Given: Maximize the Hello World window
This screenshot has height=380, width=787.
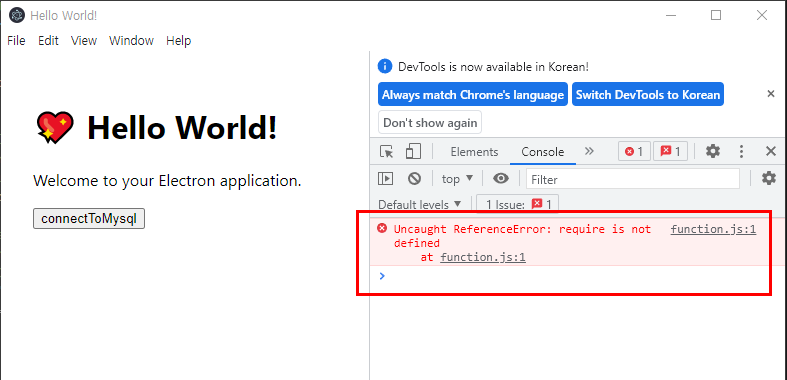Looking at the screenshot, I should click(x=716, y=16).
